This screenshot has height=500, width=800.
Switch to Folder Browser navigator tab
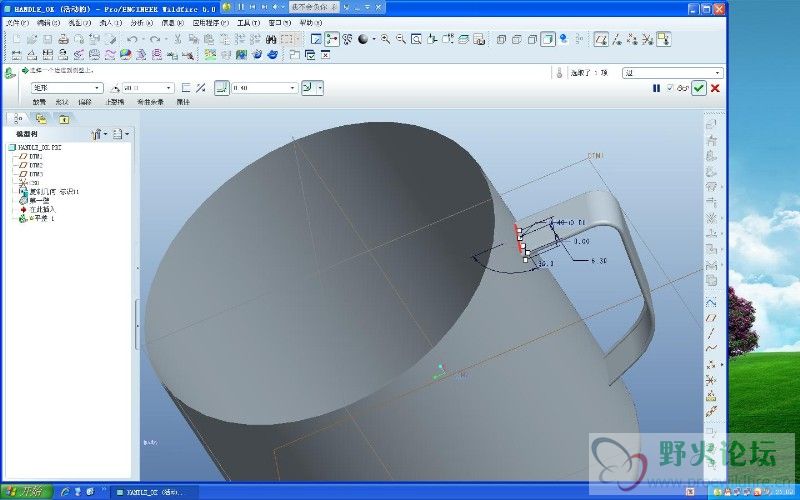point(41,119)
